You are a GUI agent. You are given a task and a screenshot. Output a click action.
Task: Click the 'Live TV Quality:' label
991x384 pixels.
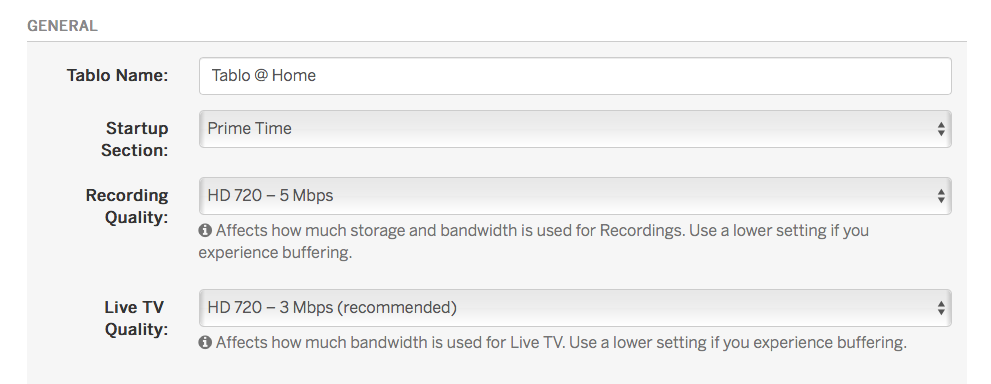135,318
